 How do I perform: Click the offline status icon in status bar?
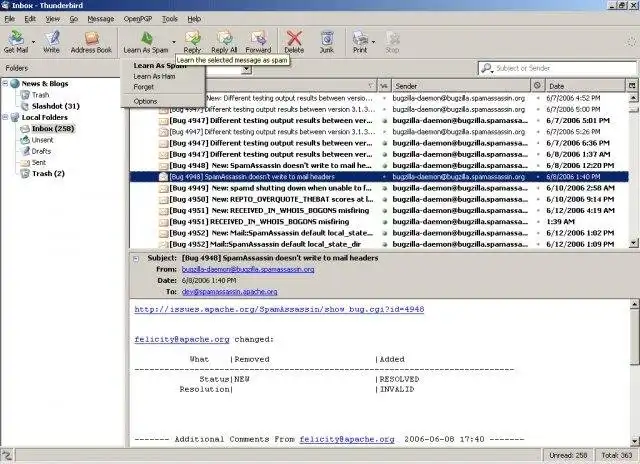(7, 455)
